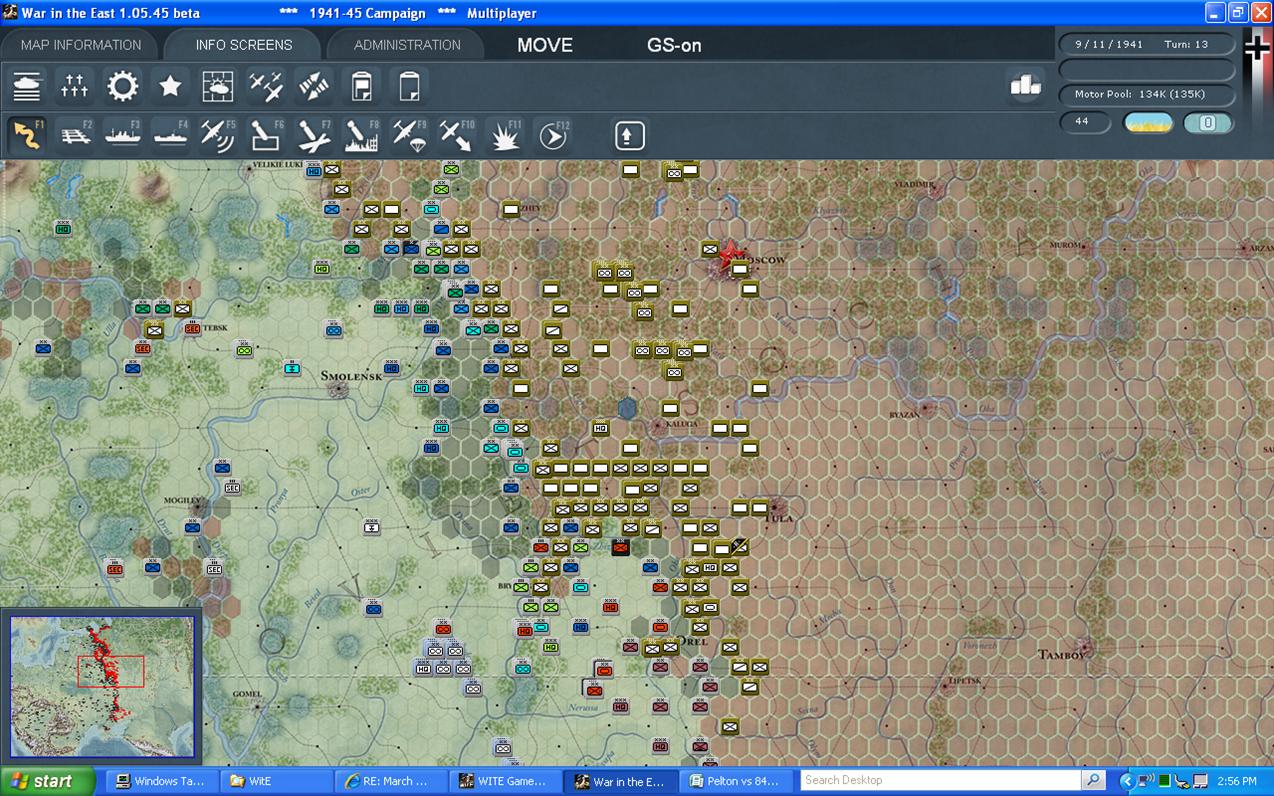Click the Gomel city label

click(x=246, y=694)
